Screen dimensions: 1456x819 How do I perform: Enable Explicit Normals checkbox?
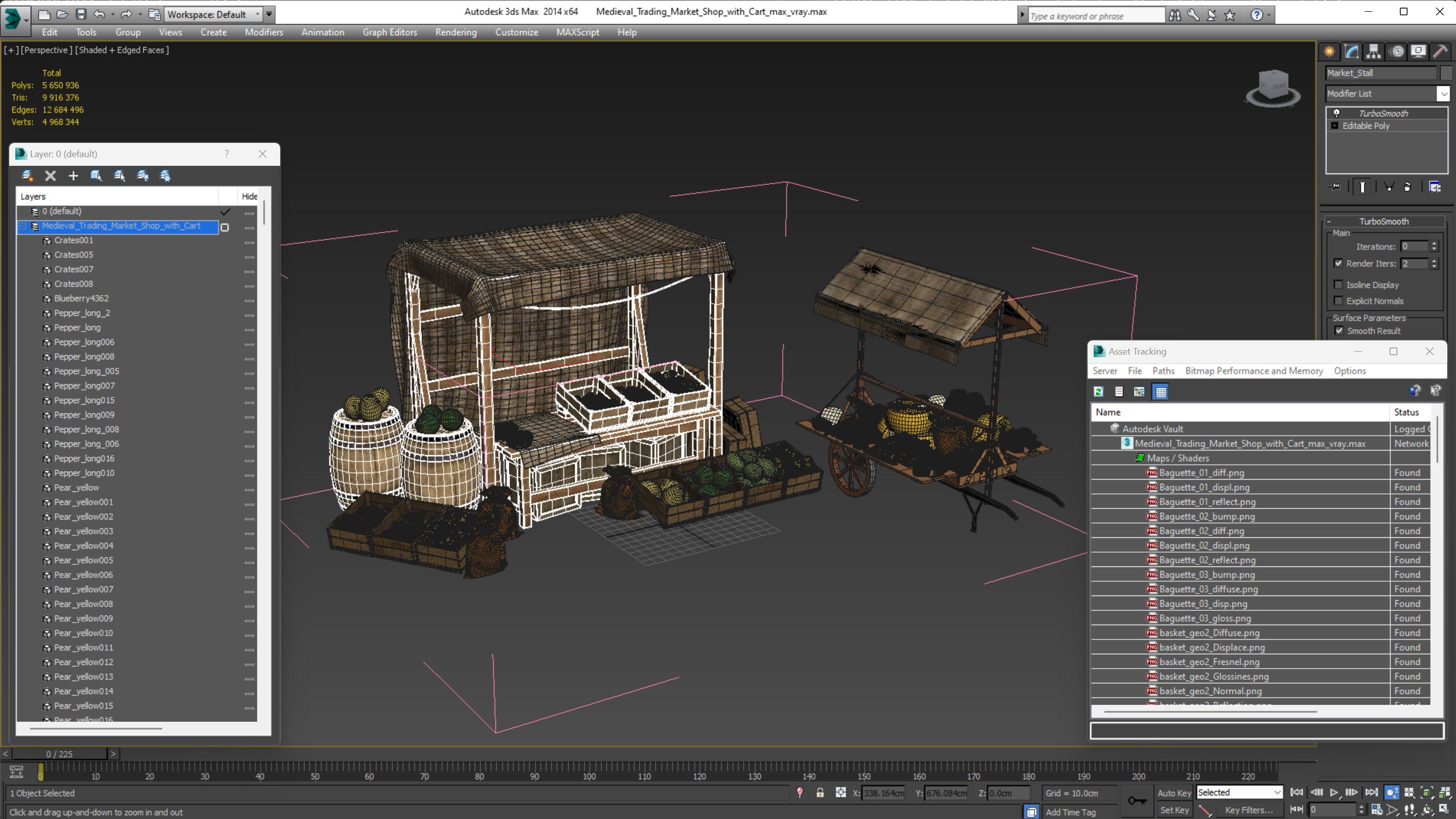click(x=1338, y=300)
